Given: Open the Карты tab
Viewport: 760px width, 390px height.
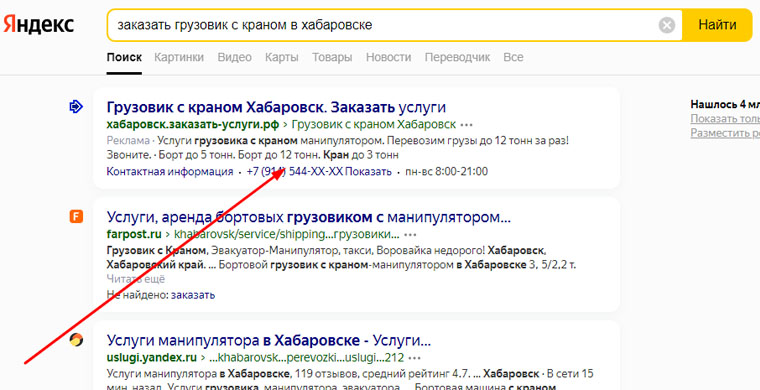Looking at the screenshot, I should pos(282,57).
